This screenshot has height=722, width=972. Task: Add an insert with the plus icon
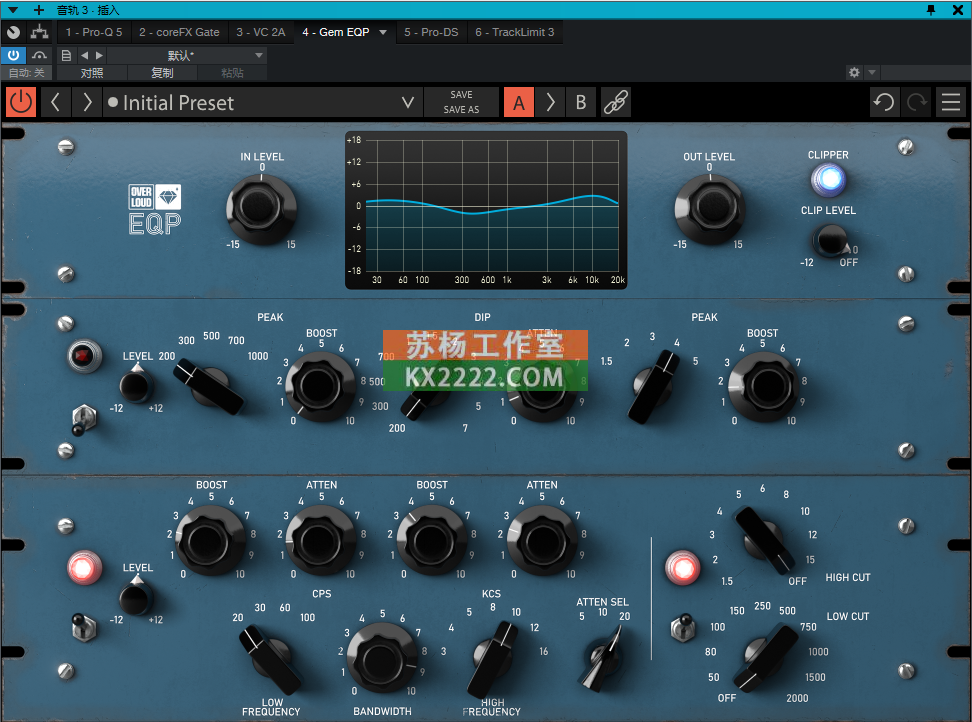[x=38, y=10]
